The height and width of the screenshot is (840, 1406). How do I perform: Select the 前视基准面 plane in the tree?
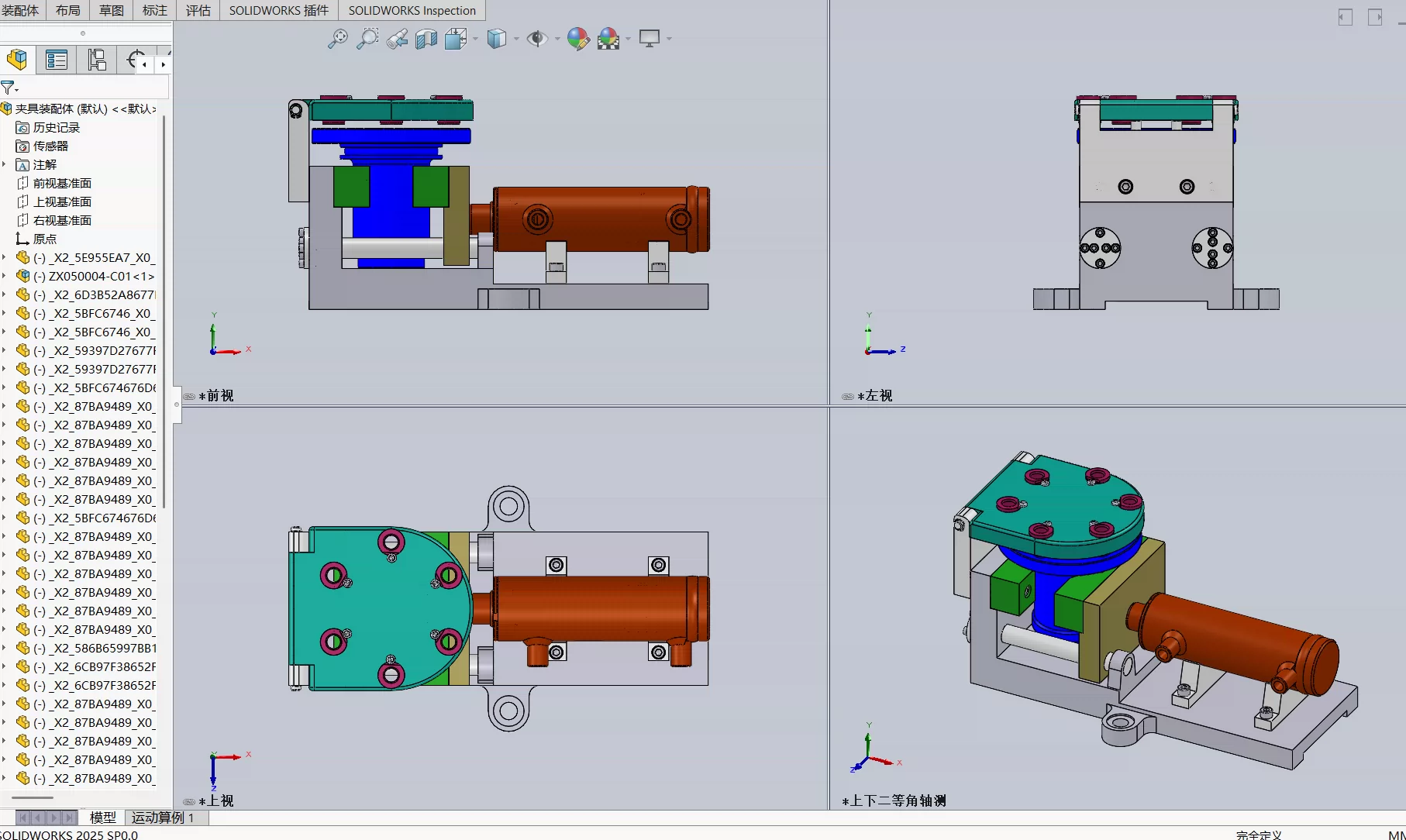coord(54,183)
